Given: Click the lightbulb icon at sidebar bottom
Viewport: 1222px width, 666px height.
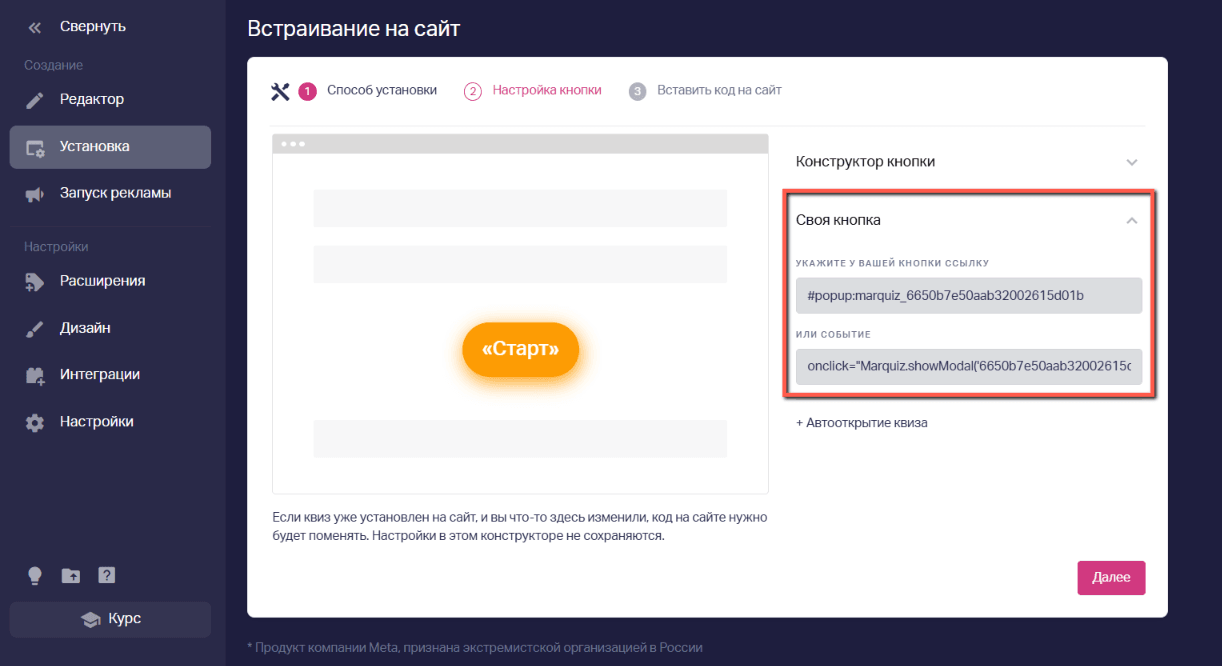Looking at the screenshot, I should pyautogui.click(x=35, y=576).
